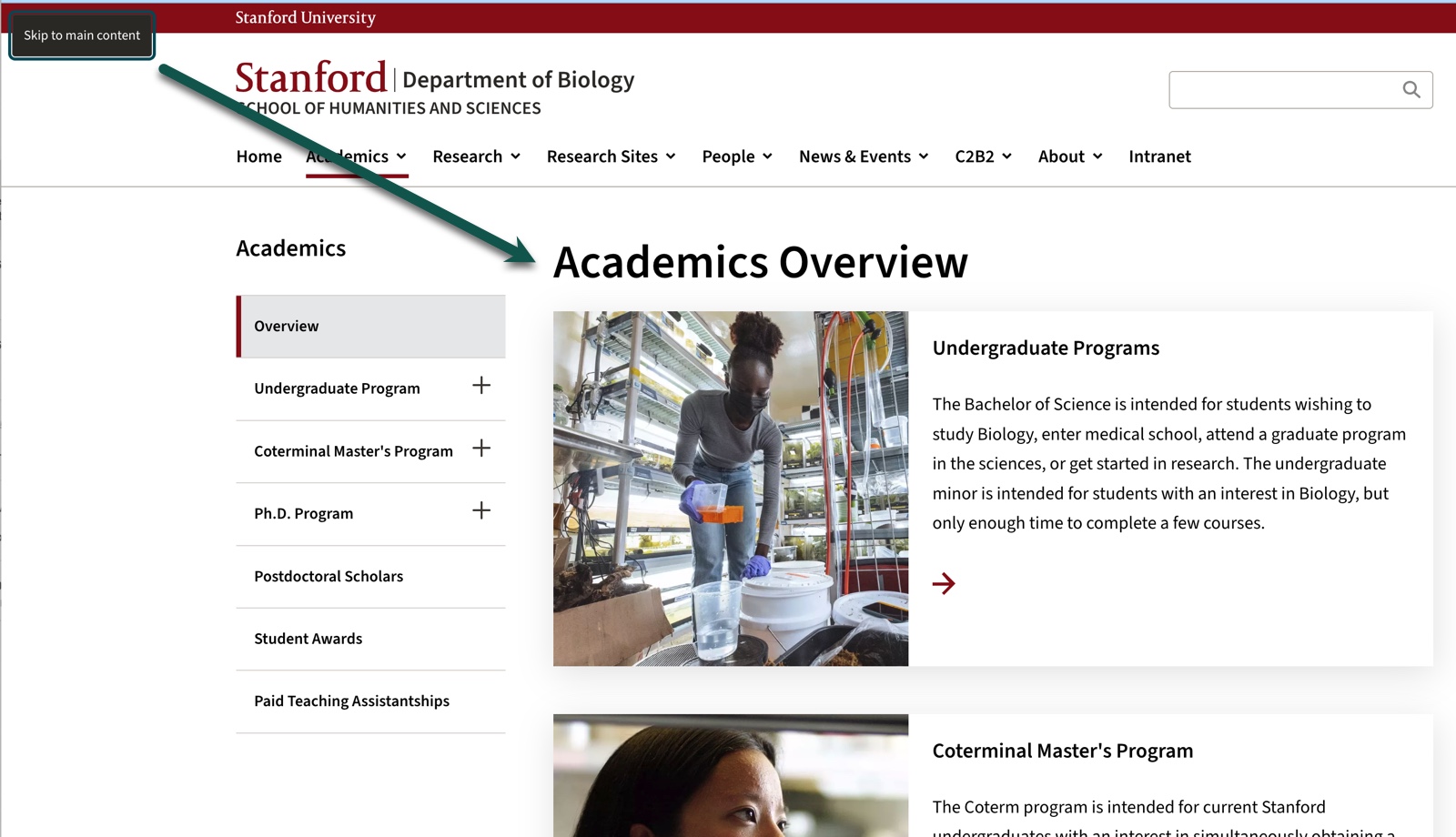Expand Coterminal Master's Program sidebar submenu
This screenshot has height=837, width=1456.
(481, 449)
